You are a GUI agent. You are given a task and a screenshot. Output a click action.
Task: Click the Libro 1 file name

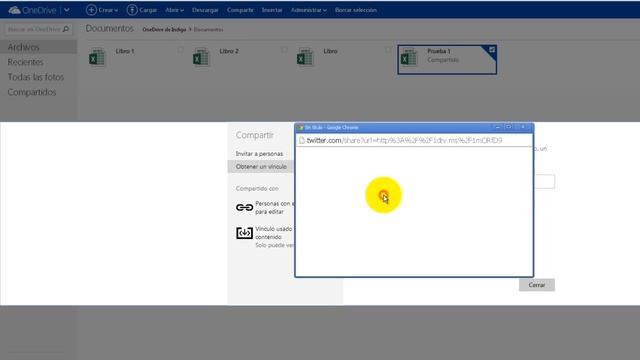(x=125, y=51)
